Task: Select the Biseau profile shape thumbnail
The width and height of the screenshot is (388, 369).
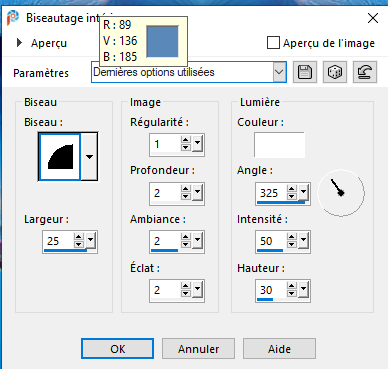Action: (x=60, y=157)
